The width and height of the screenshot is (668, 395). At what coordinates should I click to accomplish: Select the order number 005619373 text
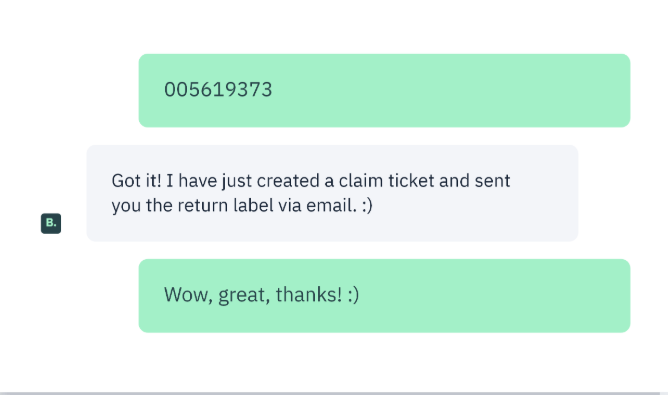click(x=218, y=90)
